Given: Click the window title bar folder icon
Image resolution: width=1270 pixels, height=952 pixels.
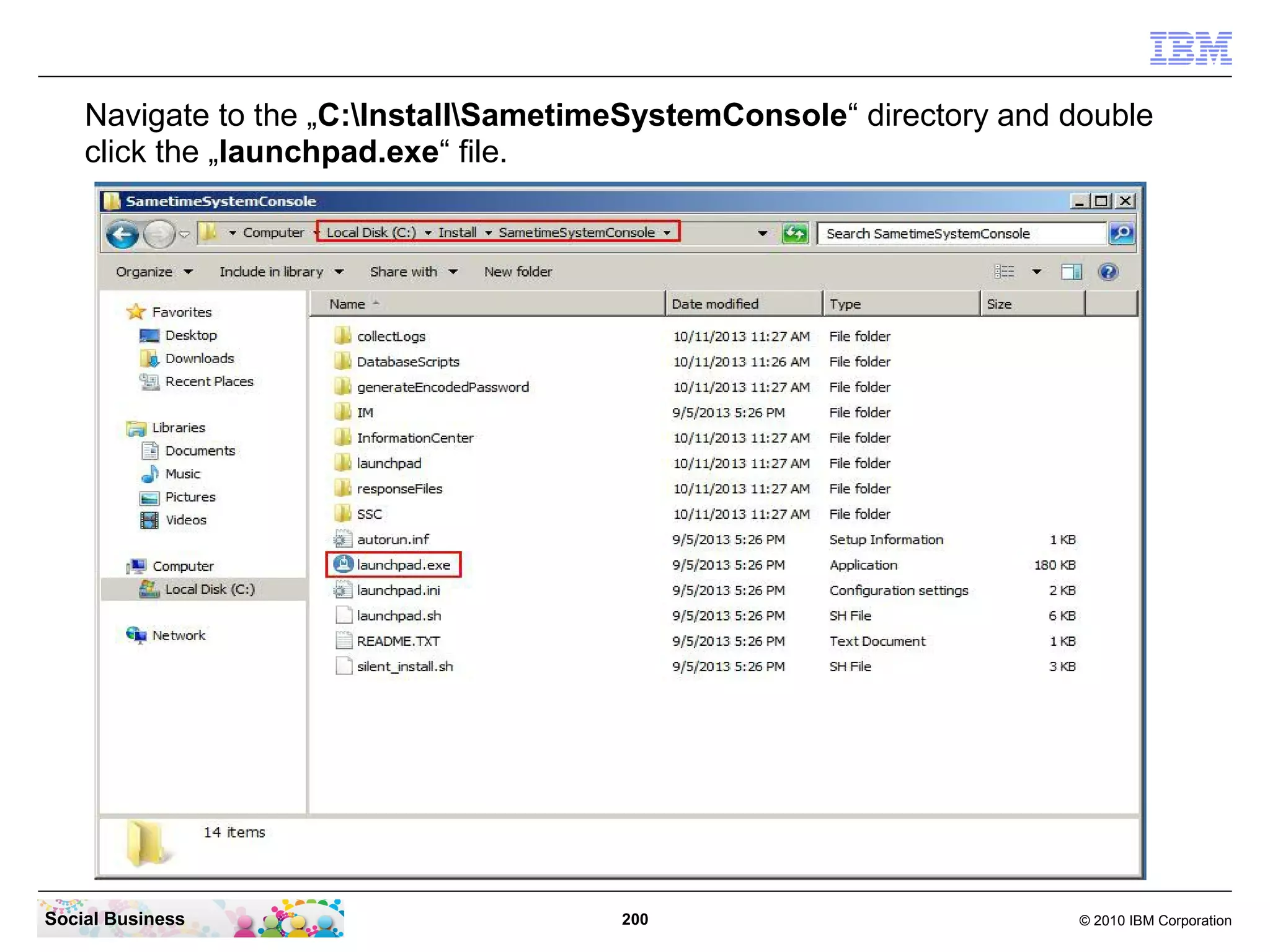Looking at the screenshot, I should (112, 201).
